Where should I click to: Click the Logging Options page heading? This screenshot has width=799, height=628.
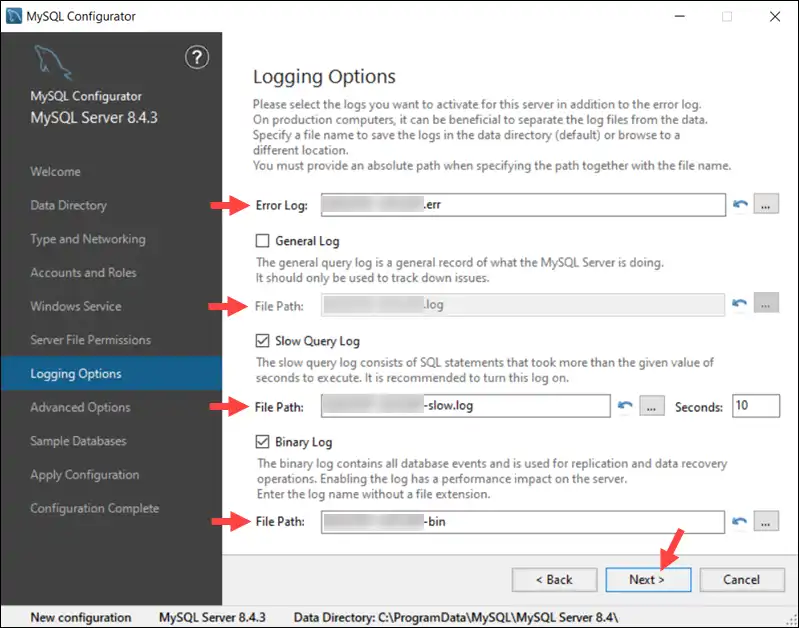point(324,76)
